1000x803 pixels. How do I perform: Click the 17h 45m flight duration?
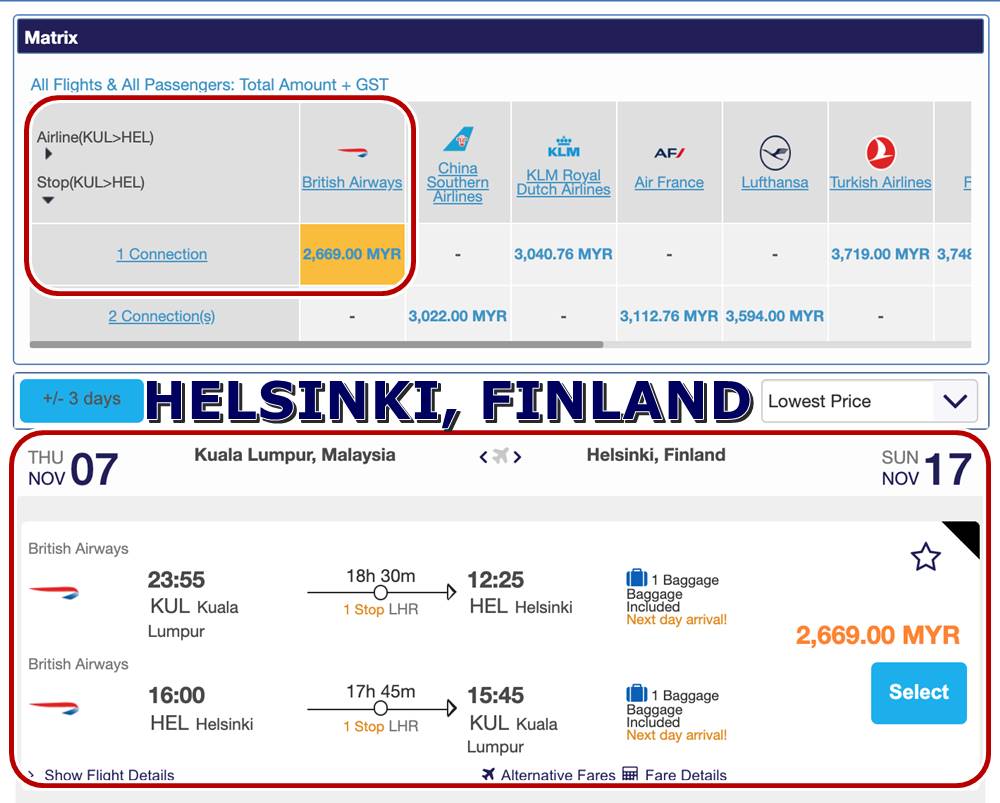(381, 691)
